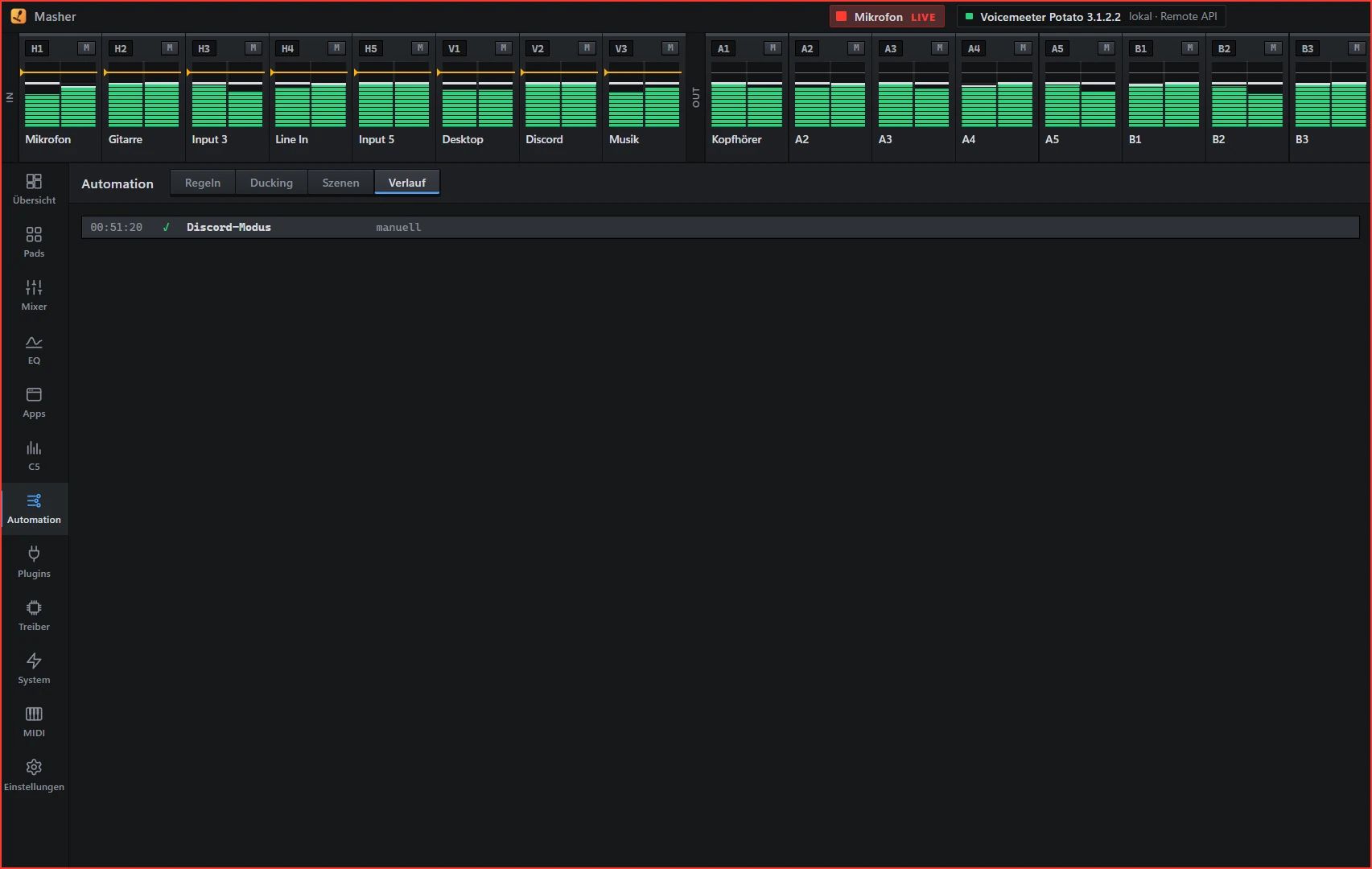Click the Voicemeeter Potato connection status
The width and height of the screenshot is (1372, 869).
point(1091,17)
